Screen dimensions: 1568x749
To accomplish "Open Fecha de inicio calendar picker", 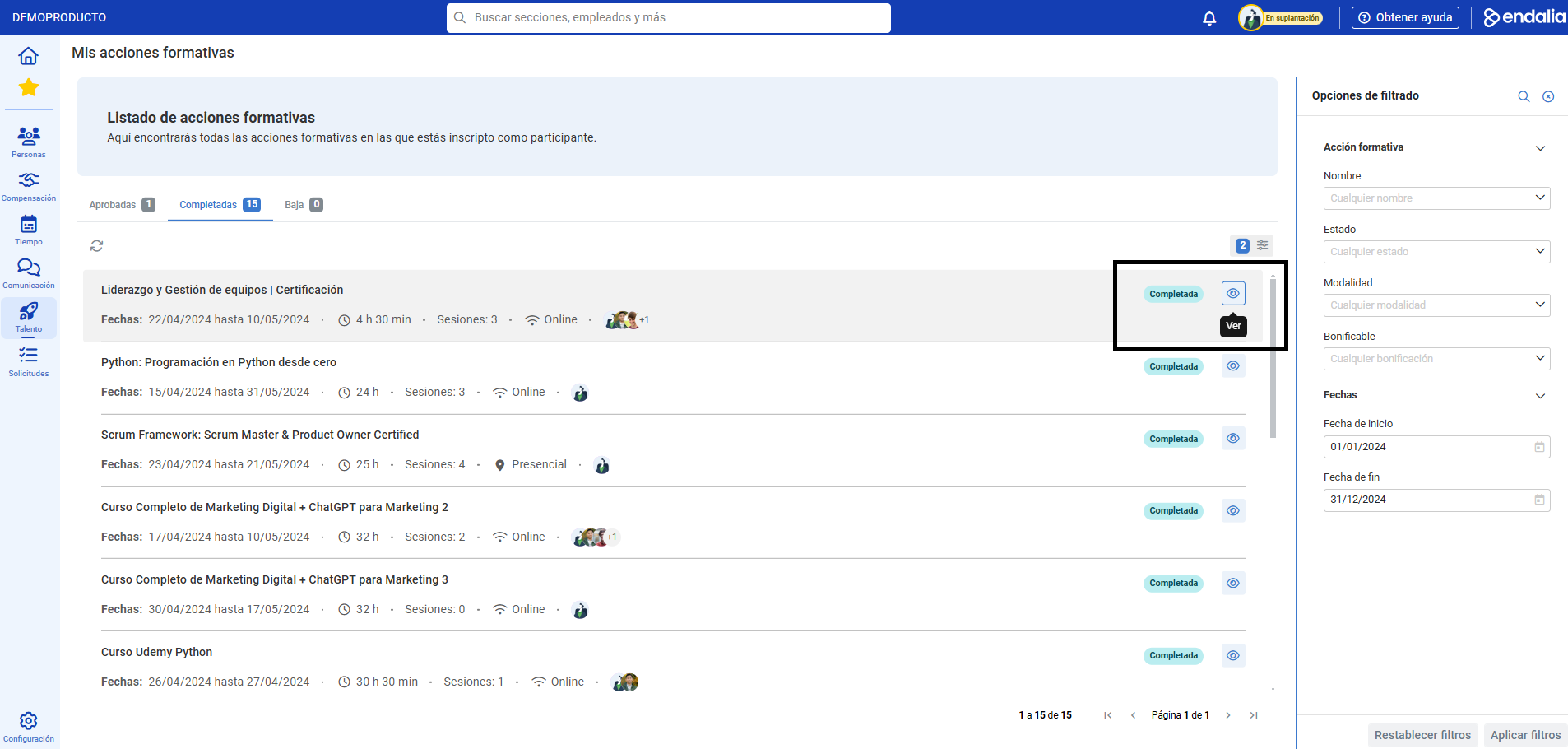I will tap(1539, 447).
